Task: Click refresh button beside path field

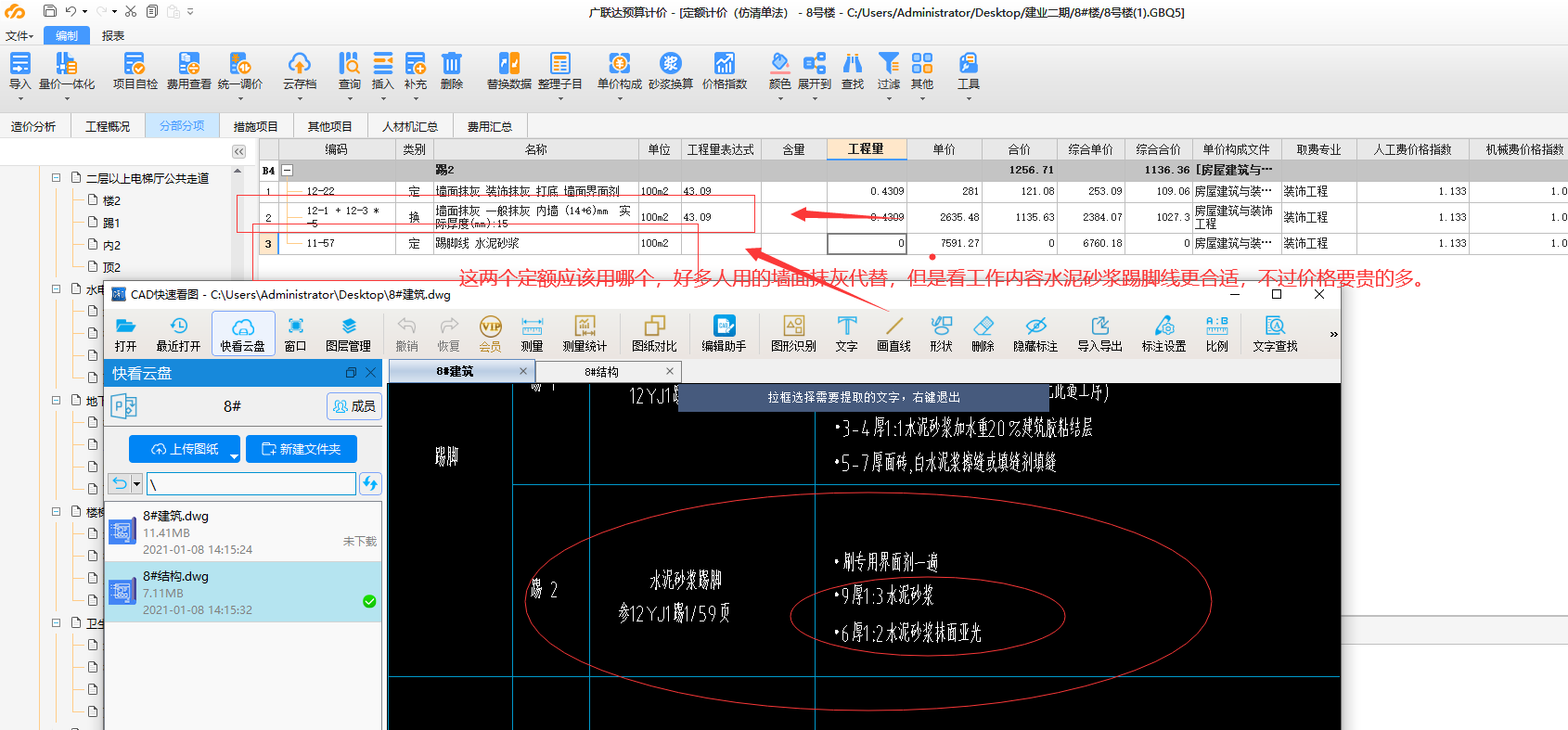Action: click(x=370, y=483)
